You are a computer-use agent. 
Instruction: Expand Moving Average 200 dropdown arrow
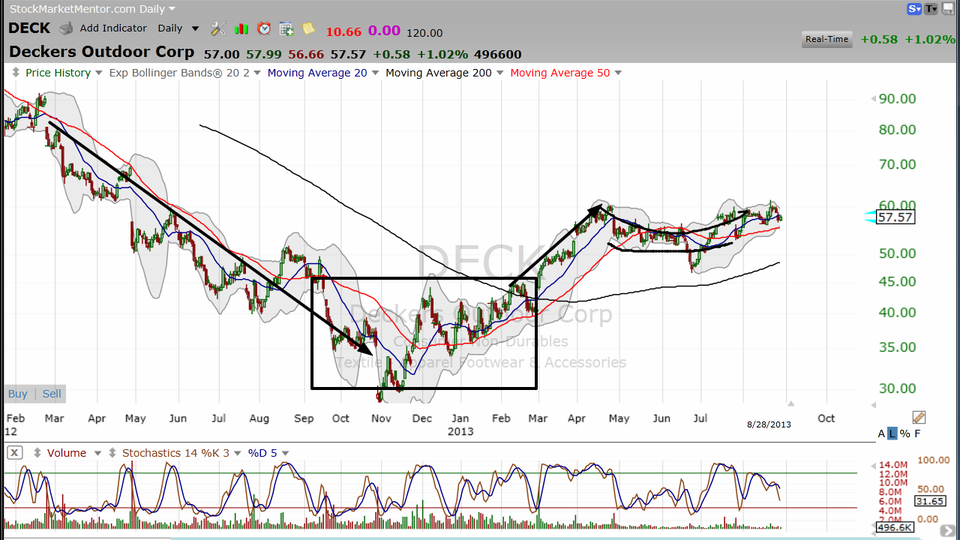tap(500, 73)
